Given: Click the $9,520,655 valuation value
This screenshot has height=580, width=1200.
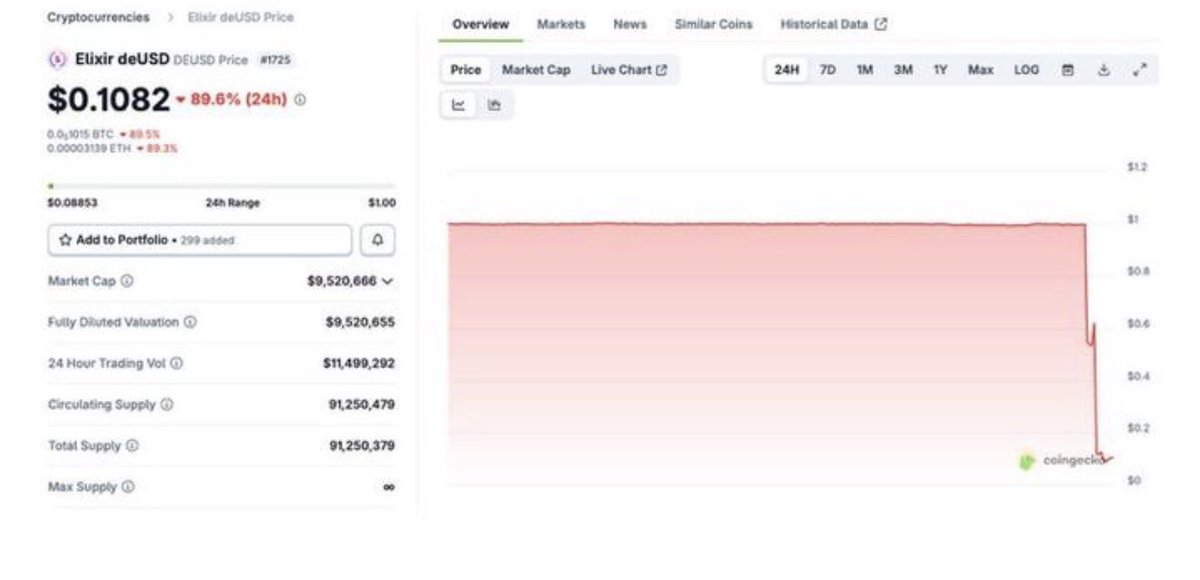Looking at the screenshot, I should [360, 322].
